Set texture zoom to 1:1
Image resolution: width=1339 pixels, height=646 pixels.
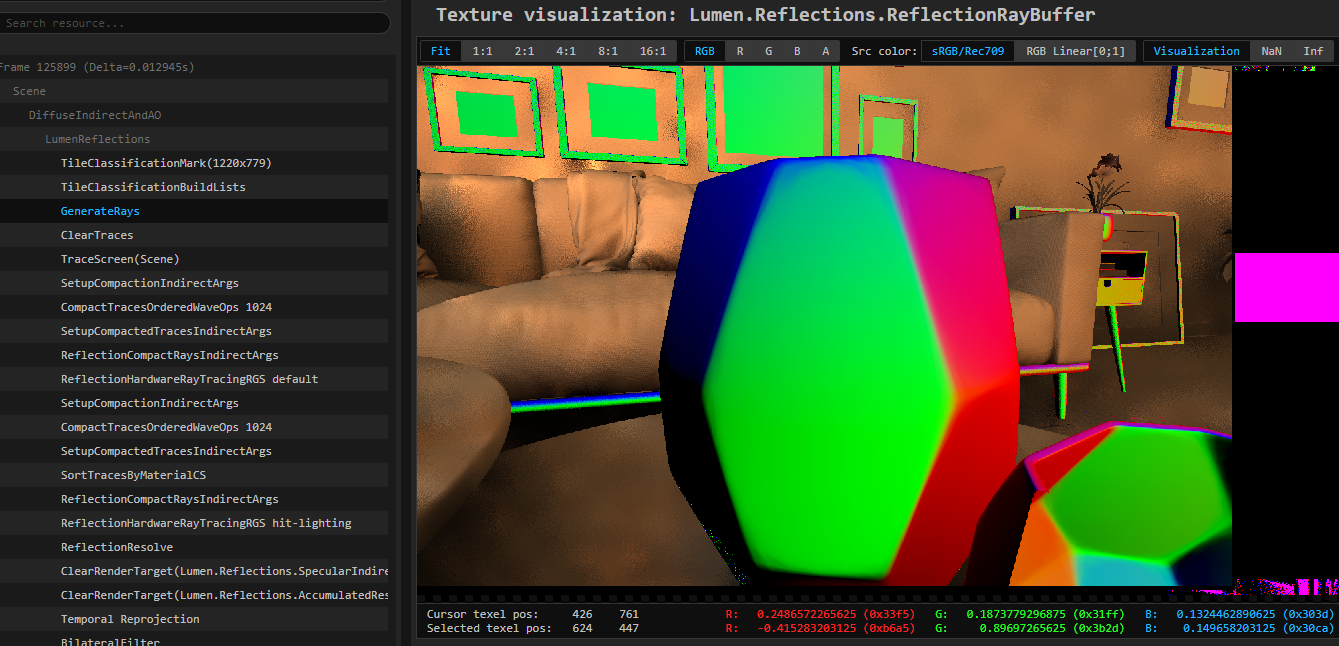[483, 50]
